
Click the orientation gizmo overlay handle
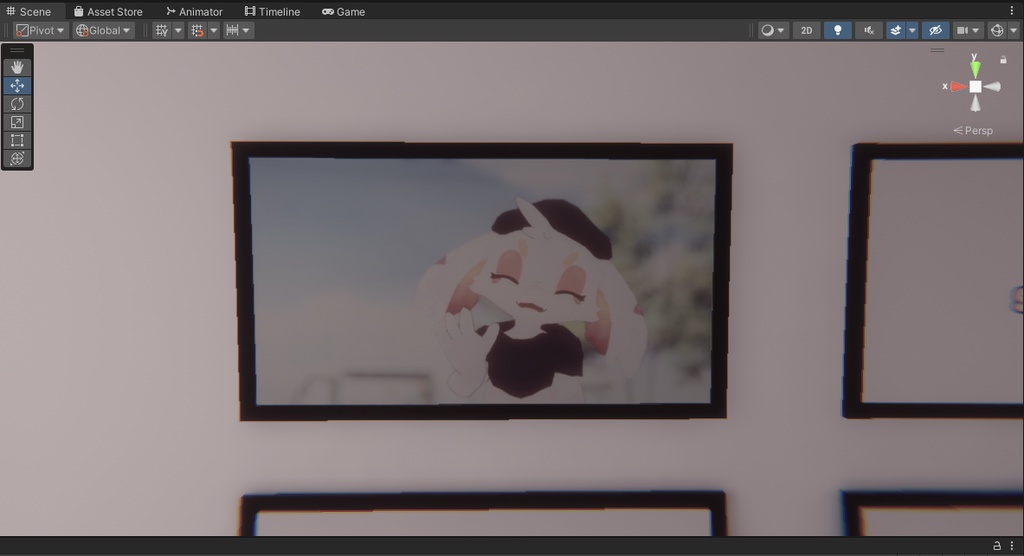click(937, 50)
